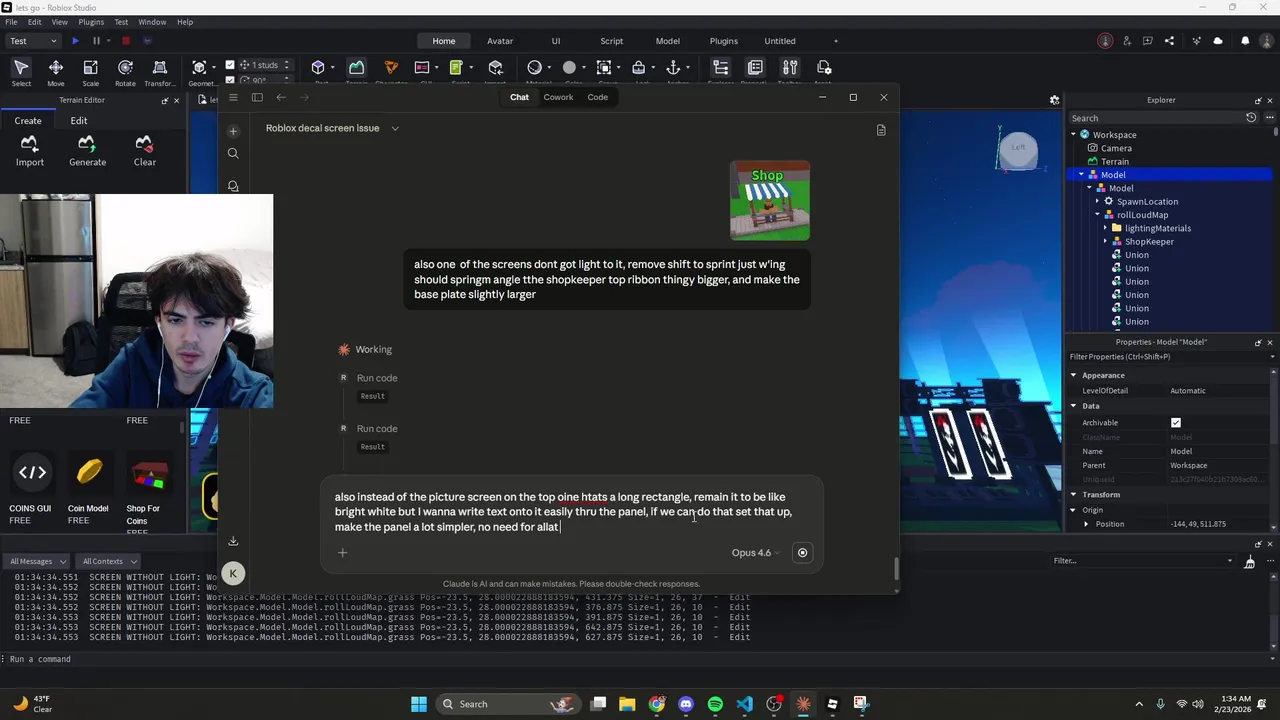Viewport: 1280px width, 720px height.
Task: Open the Character toolbar icon
Action: [391, 68]
